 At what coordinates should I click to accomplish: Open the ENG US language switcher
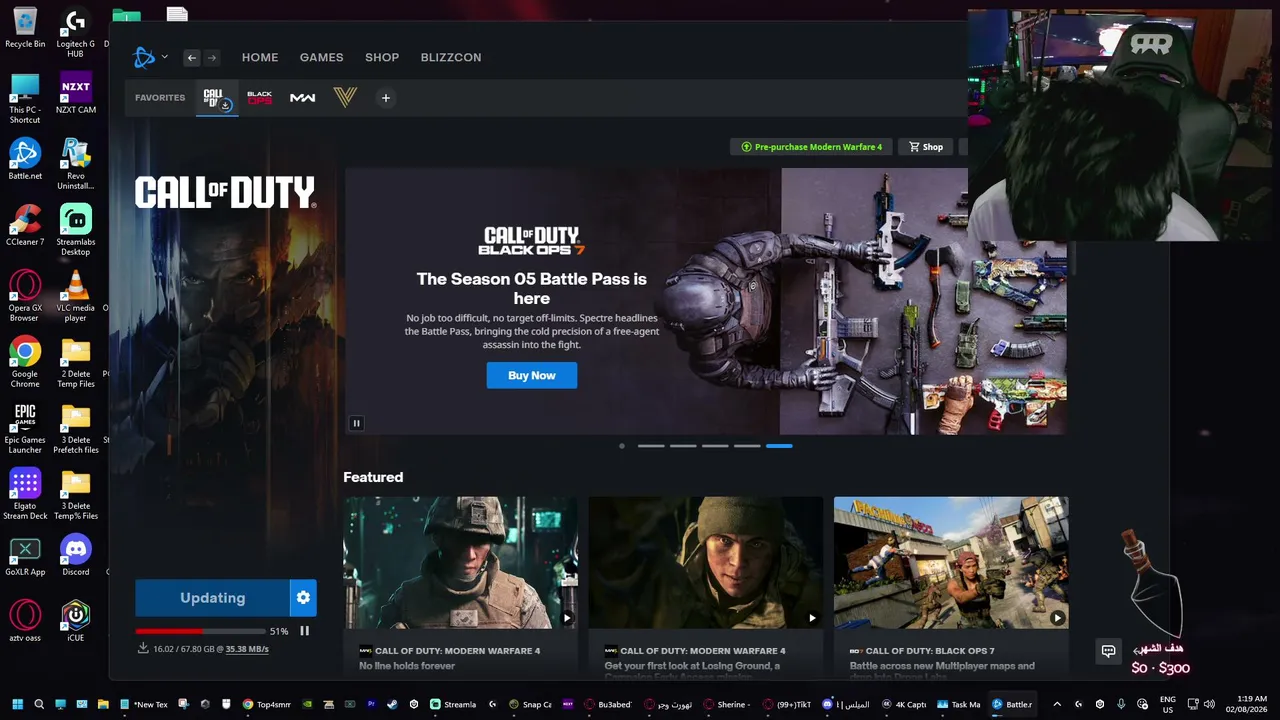[x=1168, y=704]
